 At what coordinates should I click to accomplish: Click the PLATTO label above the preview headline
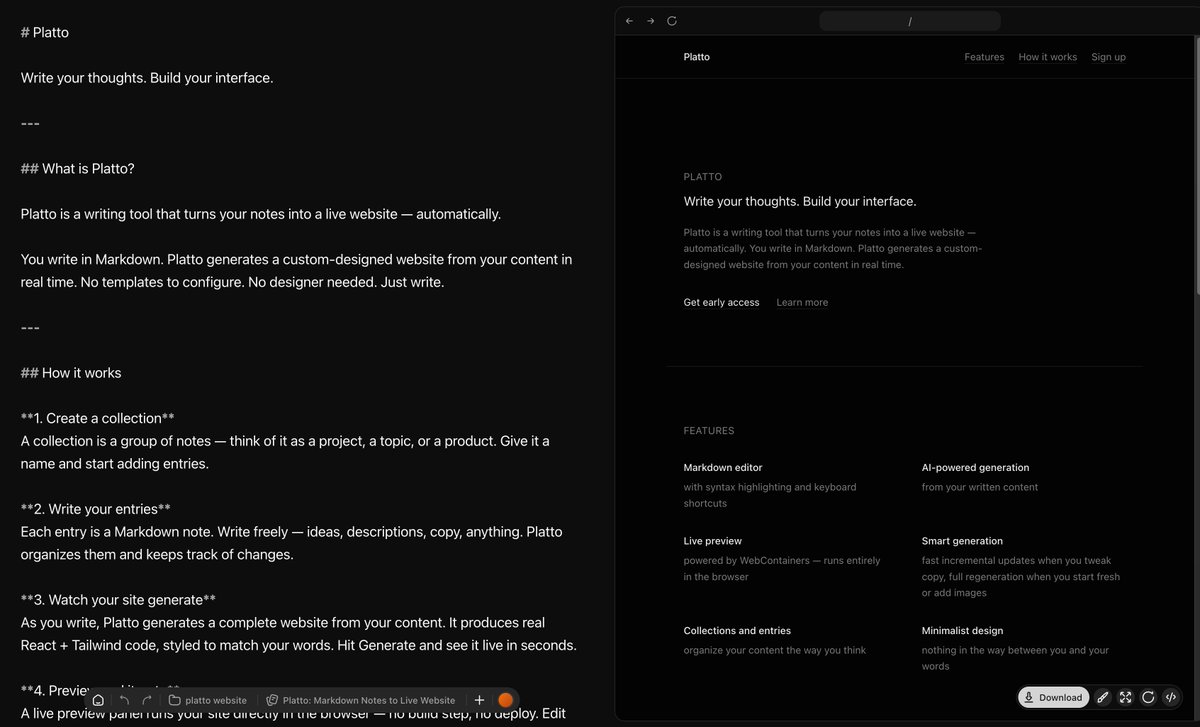click(x=703, y=177)
